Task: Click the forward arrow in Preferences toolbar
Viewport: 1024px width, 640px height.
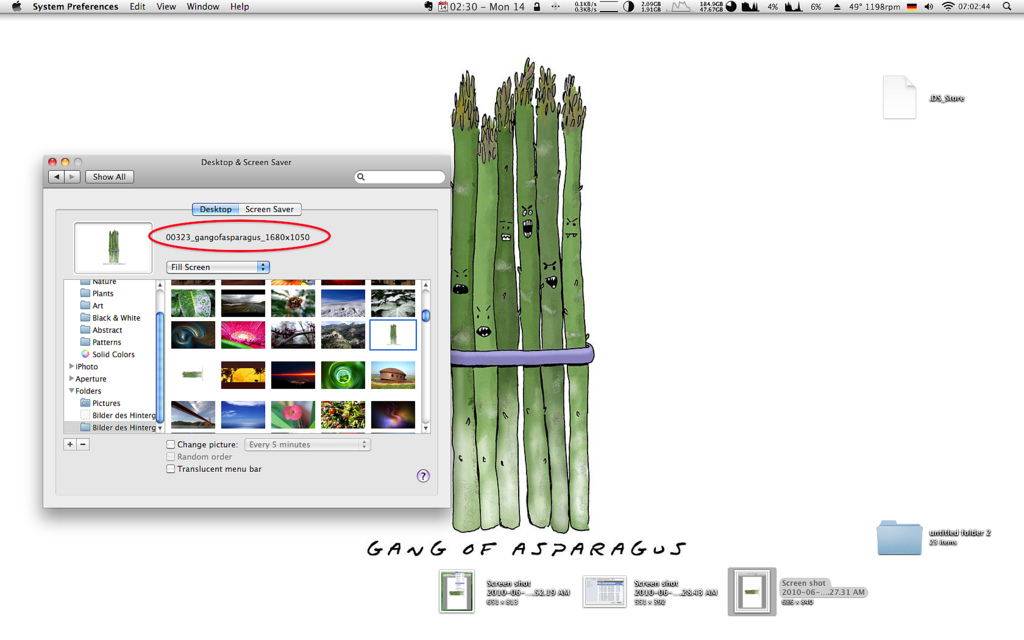Action: click(x=72, y=177)
